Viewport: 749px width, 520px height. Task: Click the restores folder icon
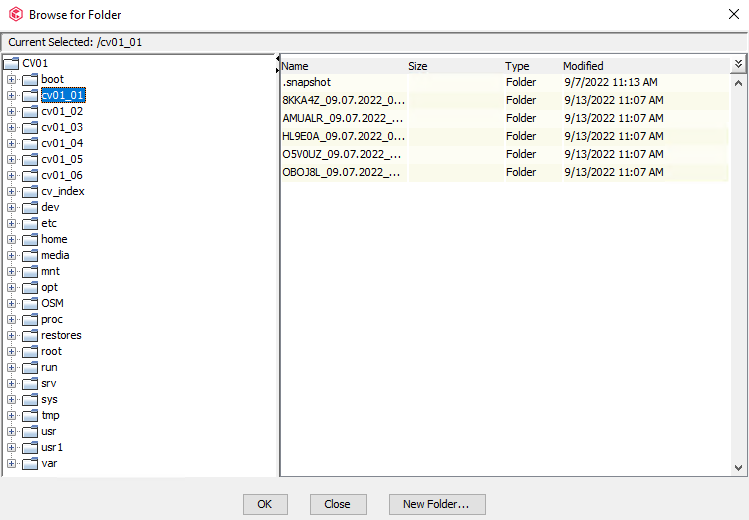click(x=29, y=335)
